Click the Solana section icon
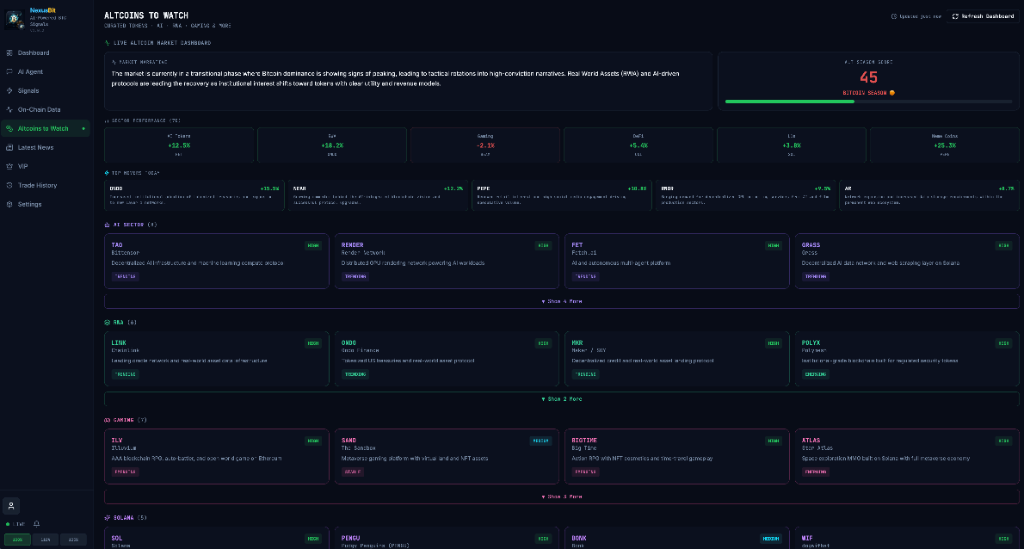Image resolution: width=1024 pixels, height=549 pixels. click(107, 518)
